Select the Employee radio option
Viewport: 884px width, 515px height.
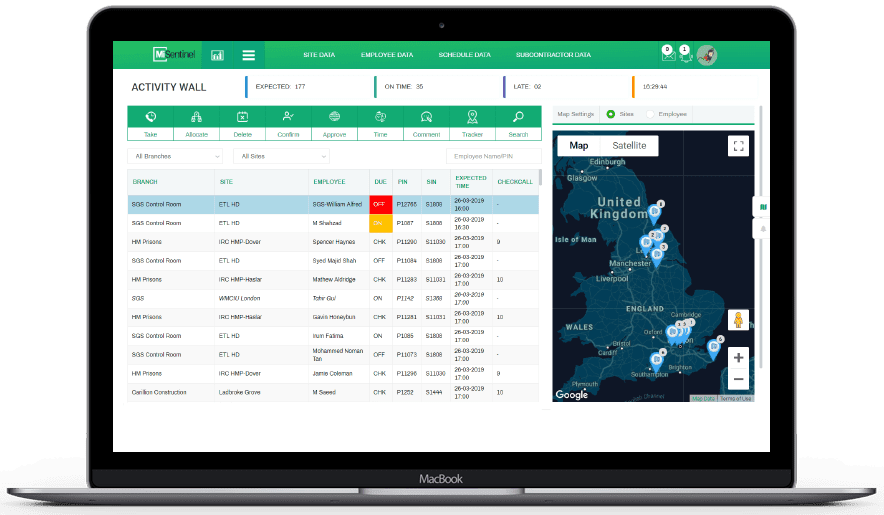(650, 114)
